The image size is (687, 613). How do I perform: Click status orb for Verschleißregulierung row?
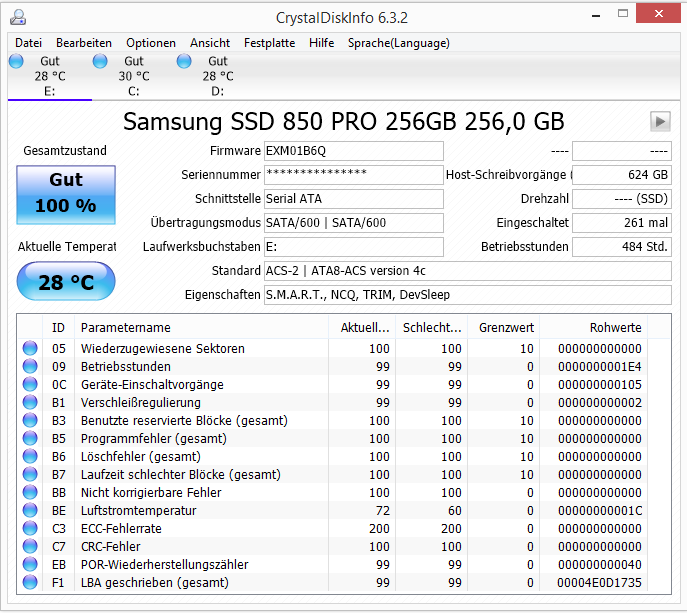pos(30,402)
